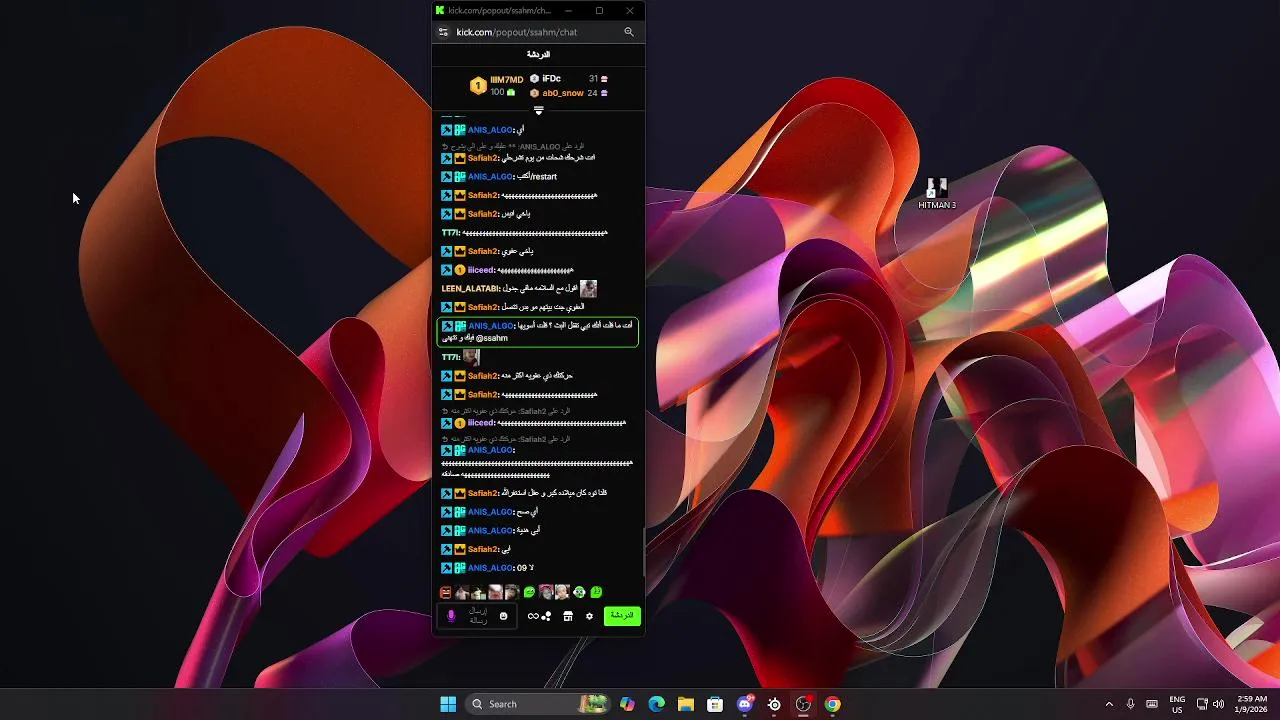Show hidden tray icons chevron

click(x=1108, y=704)
